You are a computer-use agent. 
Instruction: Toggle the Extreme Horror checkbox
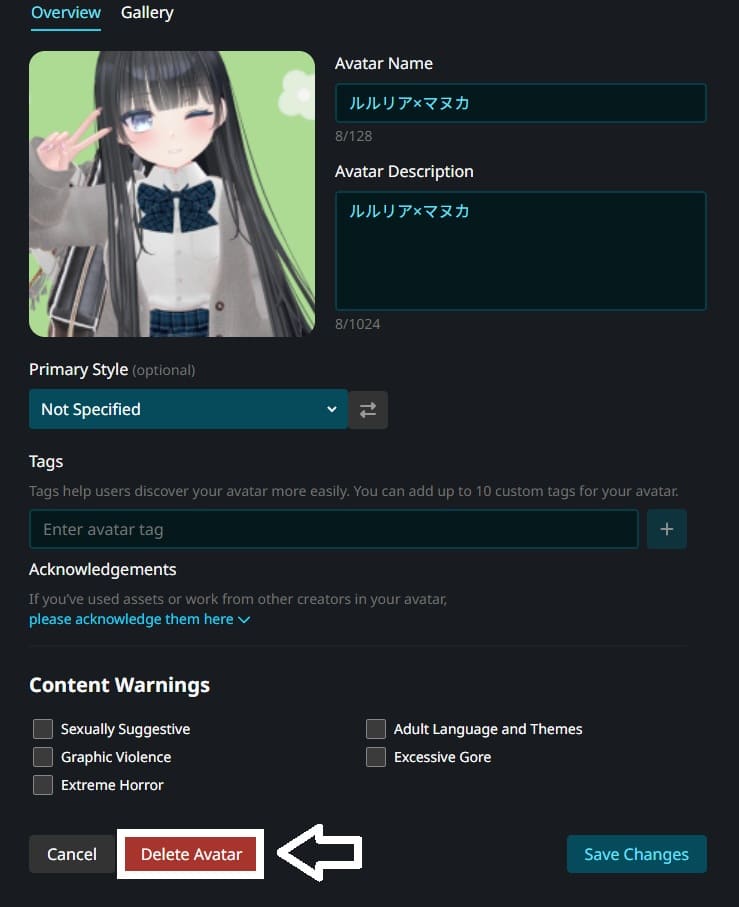pyautogui.click(x=43, y=785)
